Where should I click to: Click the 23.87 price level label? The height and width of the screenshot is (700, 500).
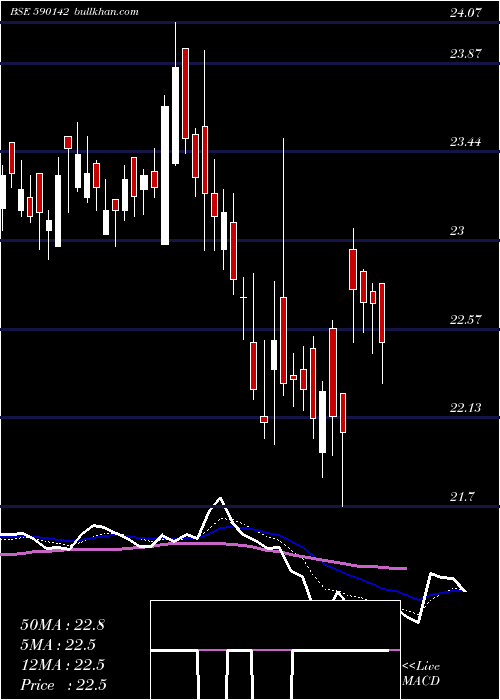point(466,54)
